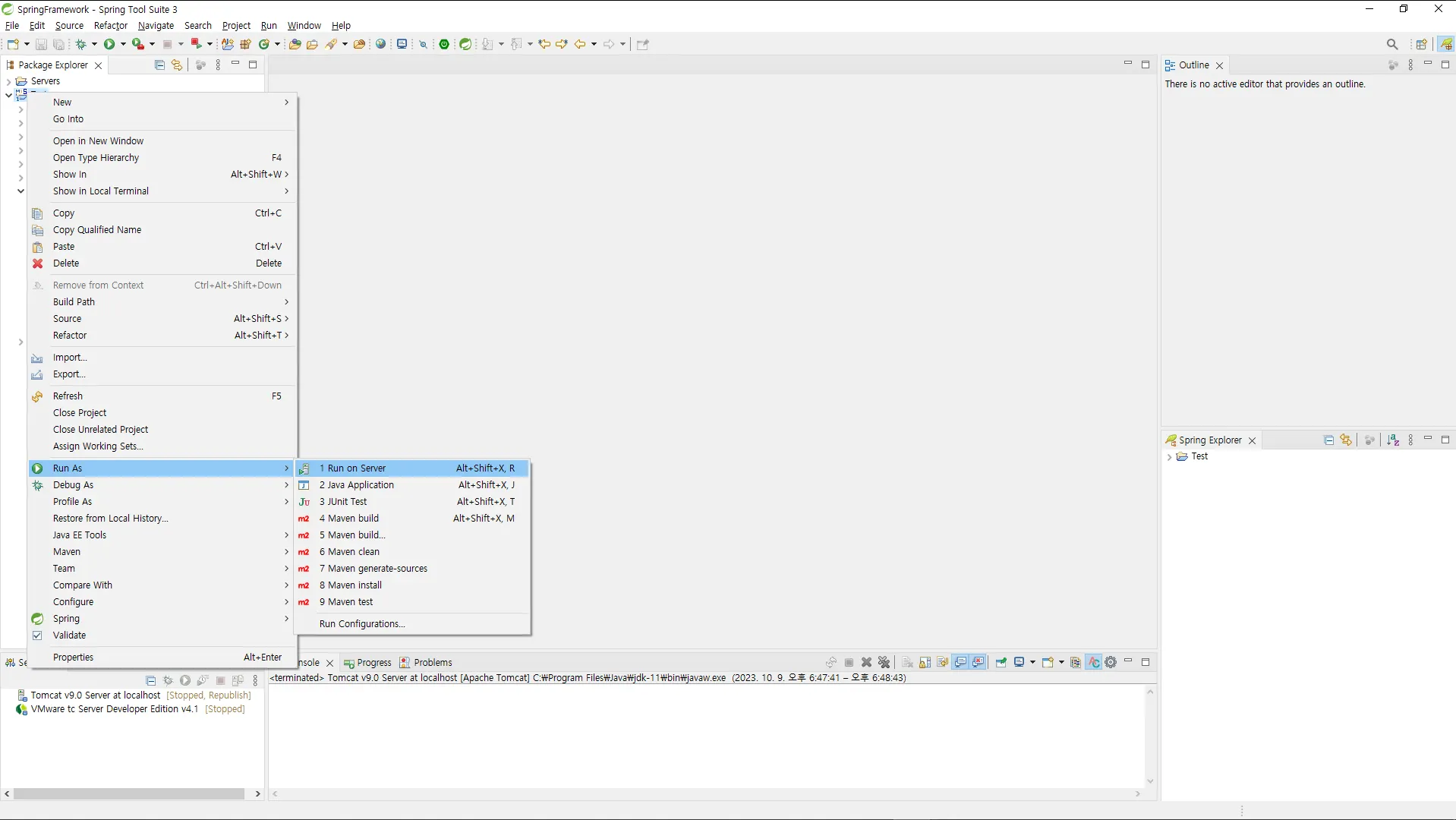Click Properties in context menu

point(162,658)
